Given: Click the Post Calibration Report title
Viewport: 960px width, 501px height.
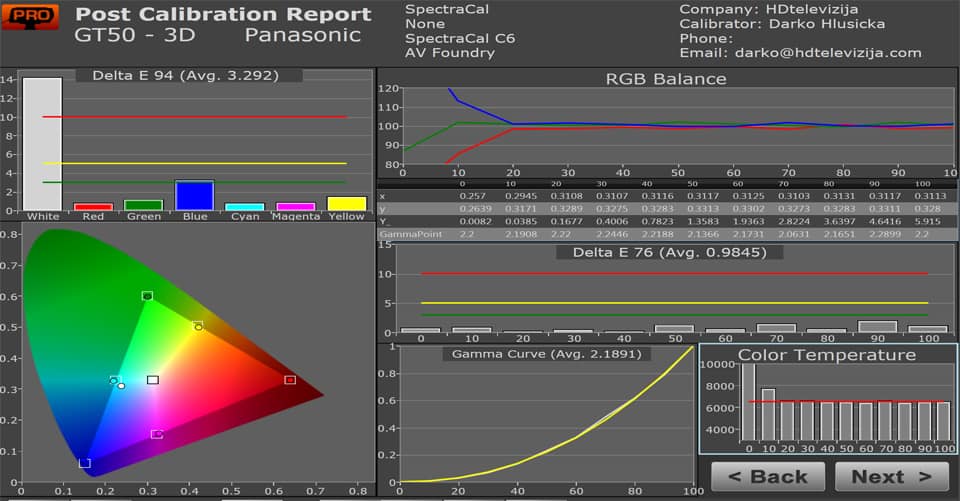Looking at the screenshot, I should point(223,15).
